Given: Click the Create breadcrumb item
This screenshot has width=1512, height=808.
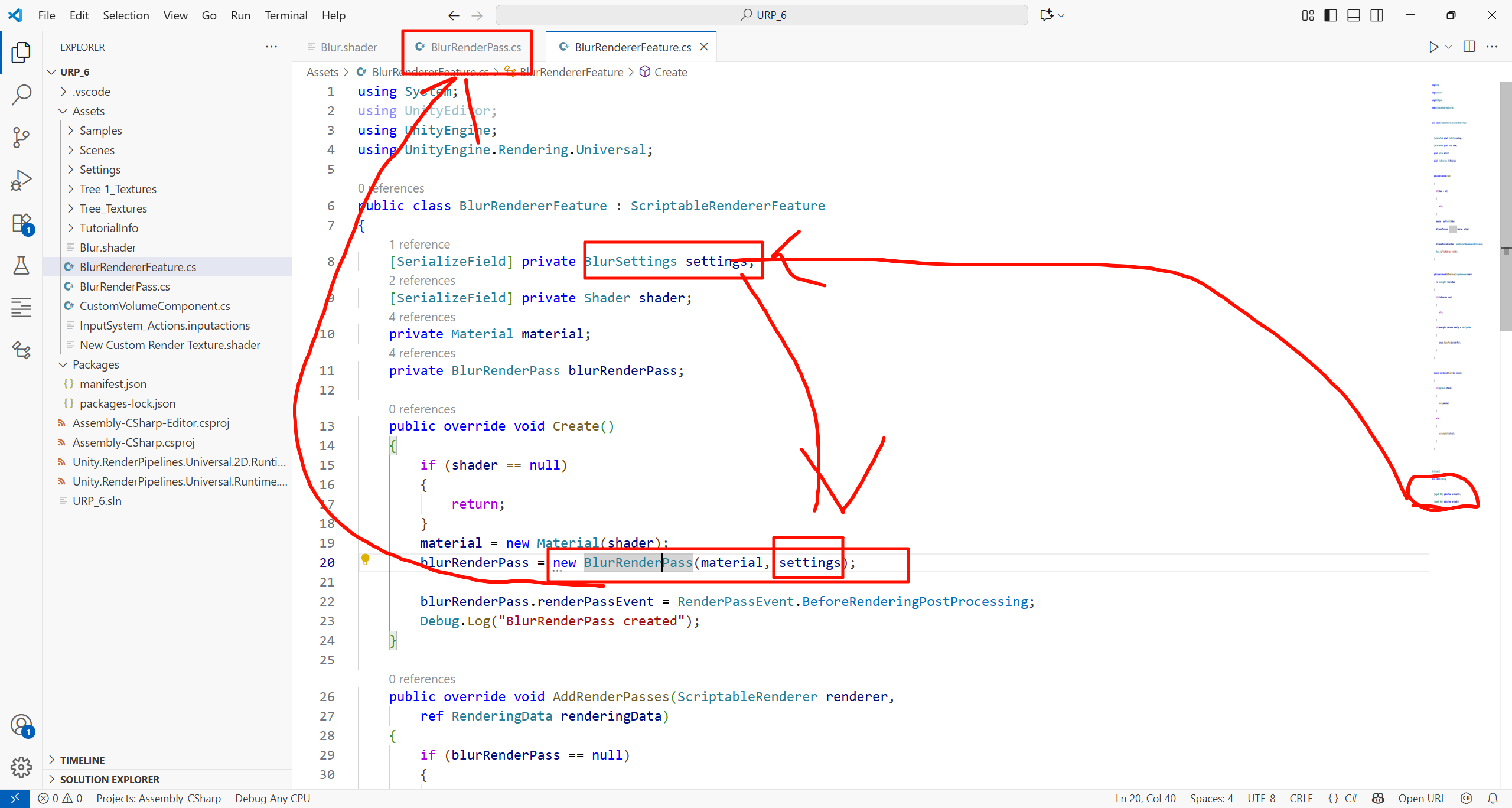Looking at the screenshot, I should 670,72.
